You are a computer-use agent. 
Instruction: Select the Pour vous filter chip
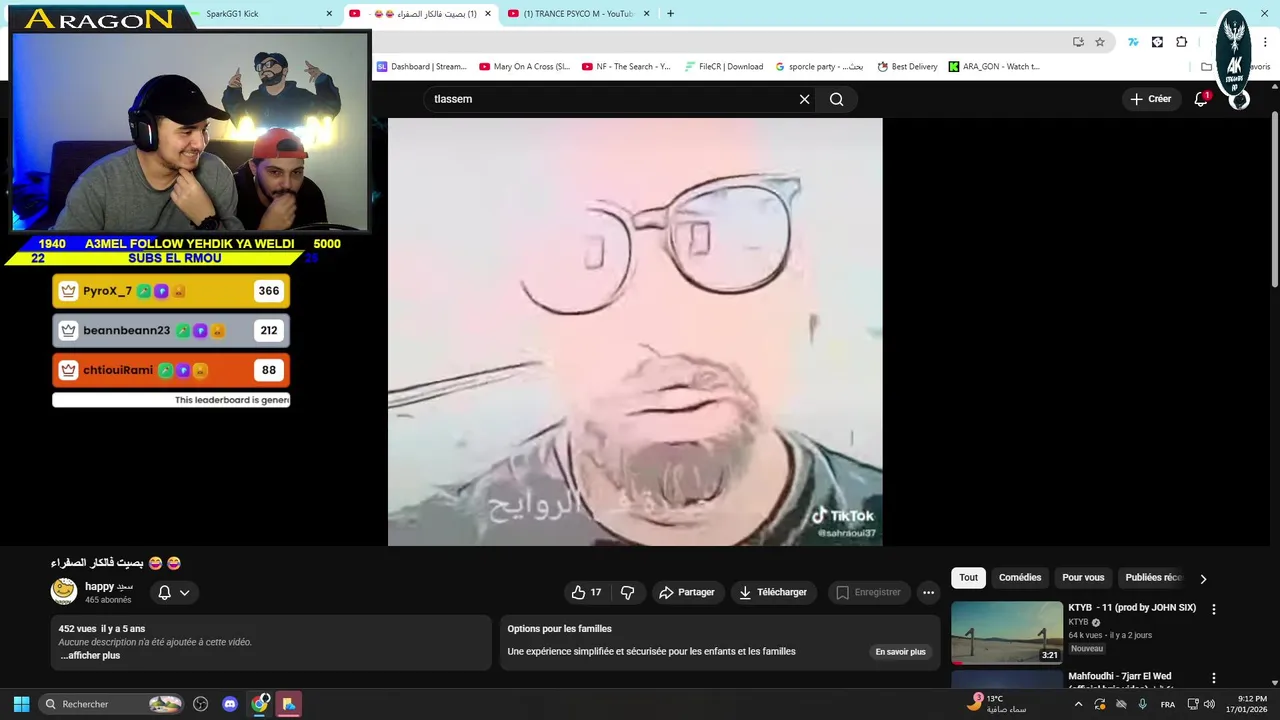[x=1083, y=578]
